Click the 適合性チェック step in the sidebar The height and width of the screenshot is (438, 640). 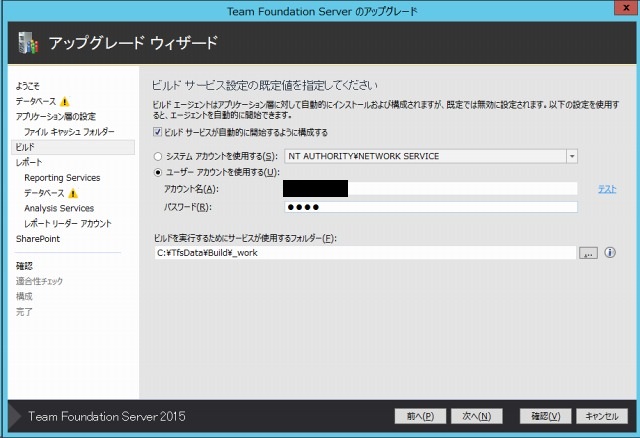[39, 281]
